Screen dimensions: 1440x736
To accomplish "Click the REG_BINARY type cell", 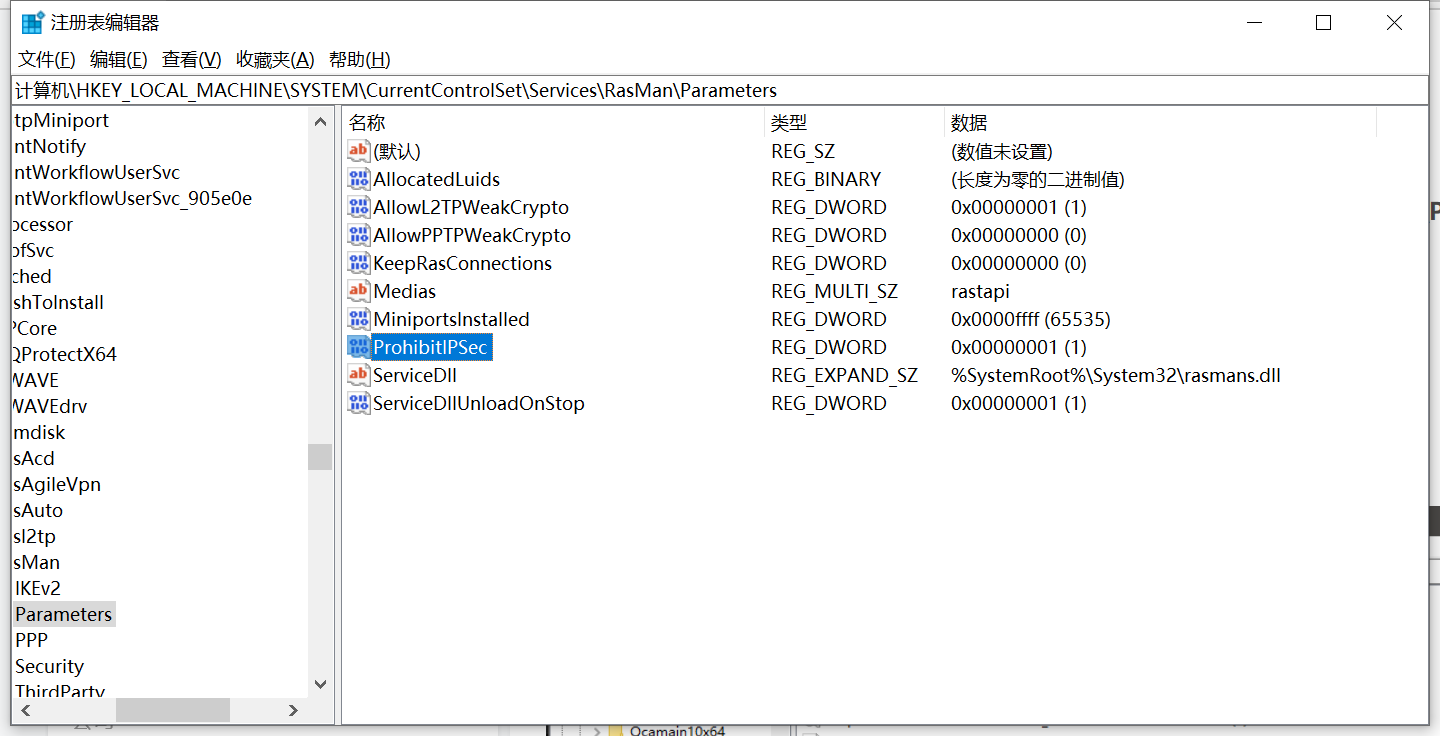I will pyautogui.click(x=826, y=179).
